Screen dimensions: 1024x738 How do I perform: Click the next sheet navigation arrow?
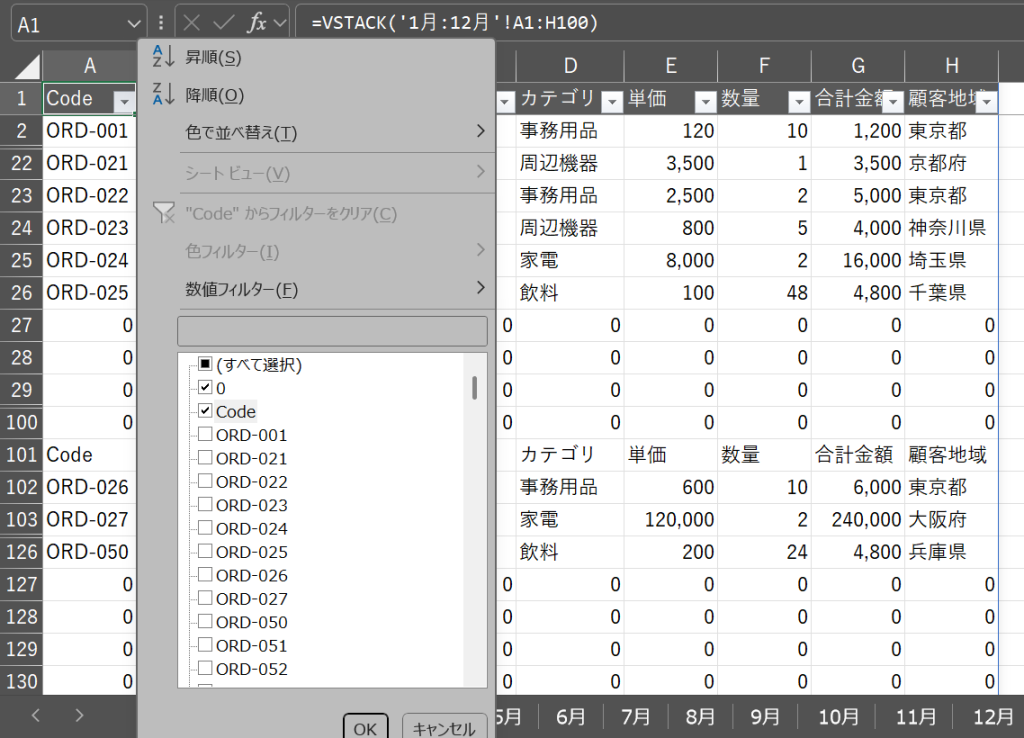click(79, 715)
